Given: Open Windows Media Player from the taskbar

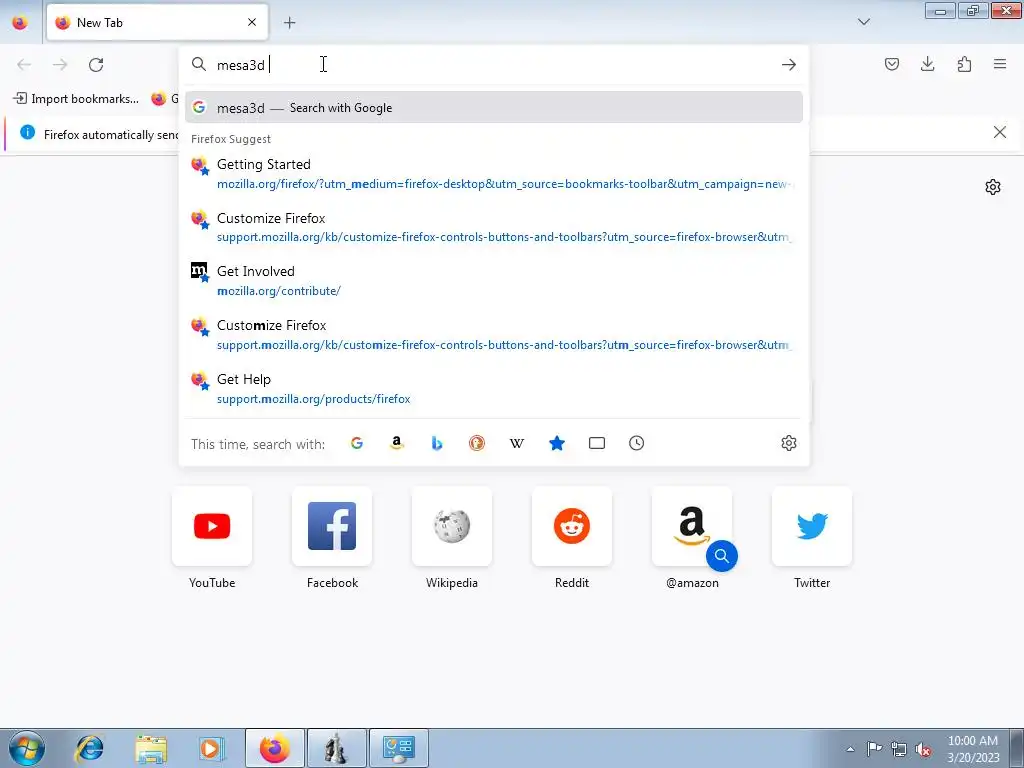Looking at the screenshot, I should (212, 748).
